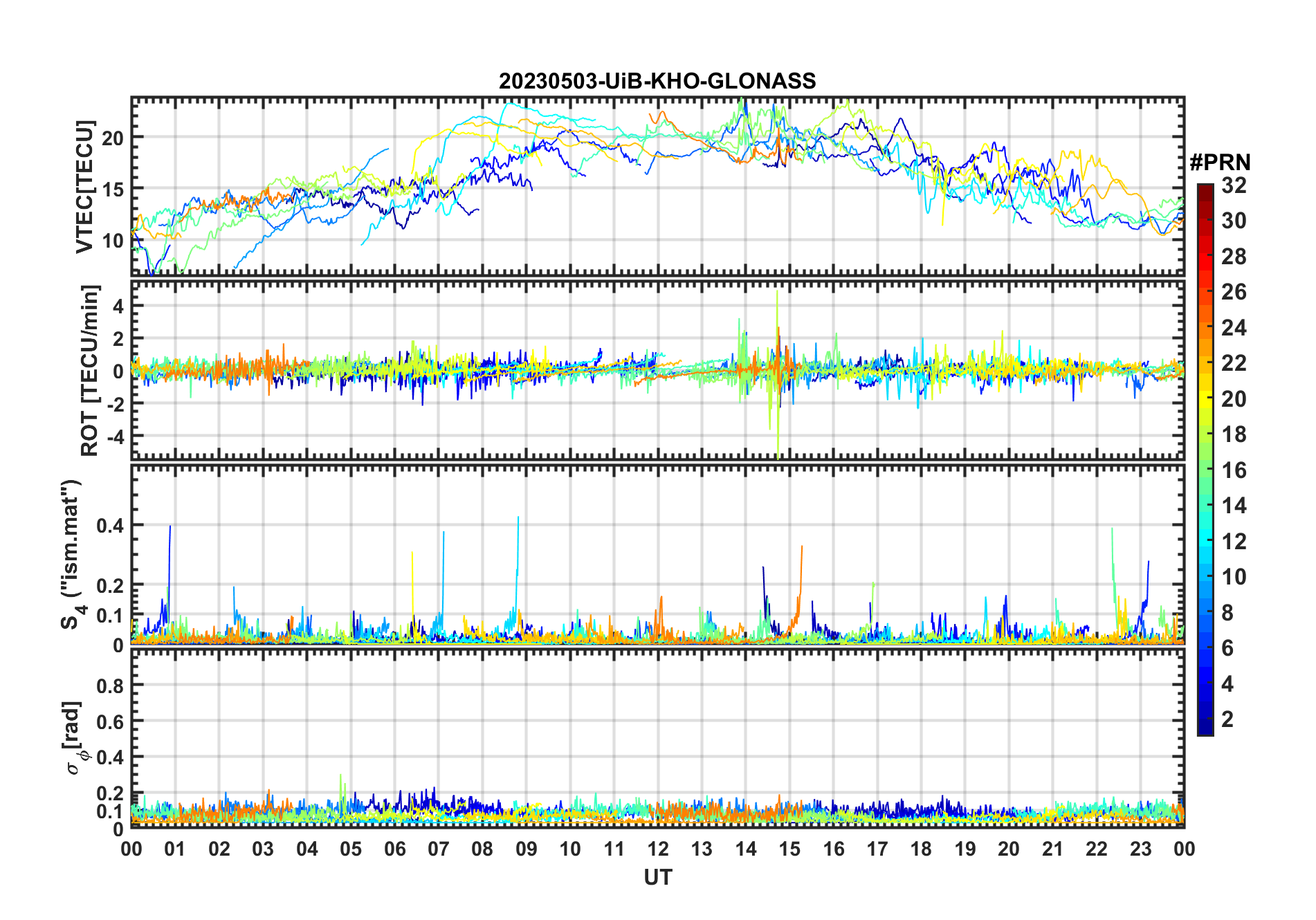The height and width of the screenshot is (920, 1316).
Task: Click the -4 tick on the ROT axis
Action: [115, 436]
